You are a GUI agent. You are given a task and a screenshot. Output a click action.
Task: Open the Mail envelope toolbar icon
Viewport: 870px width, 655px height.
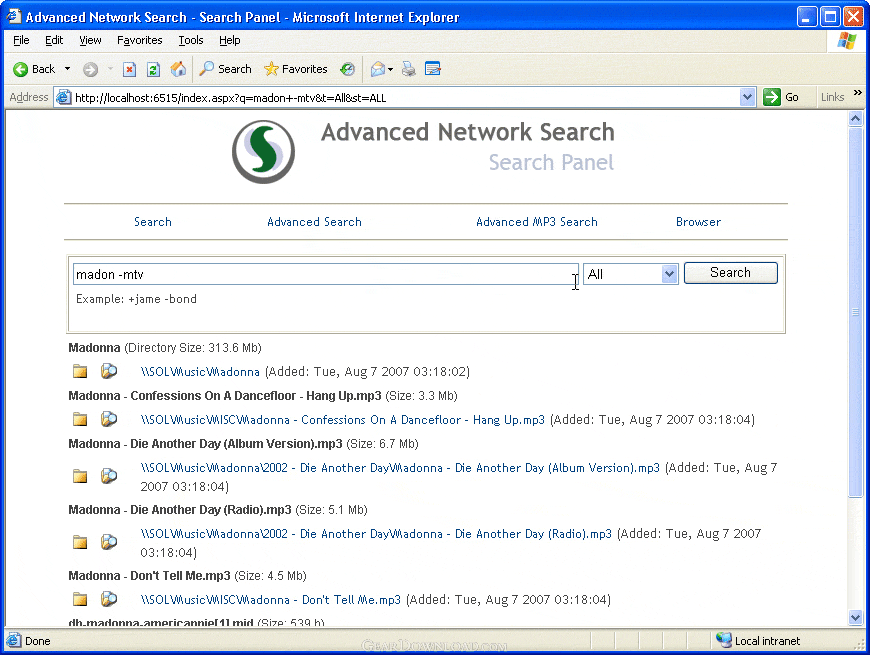click(378, 69)
